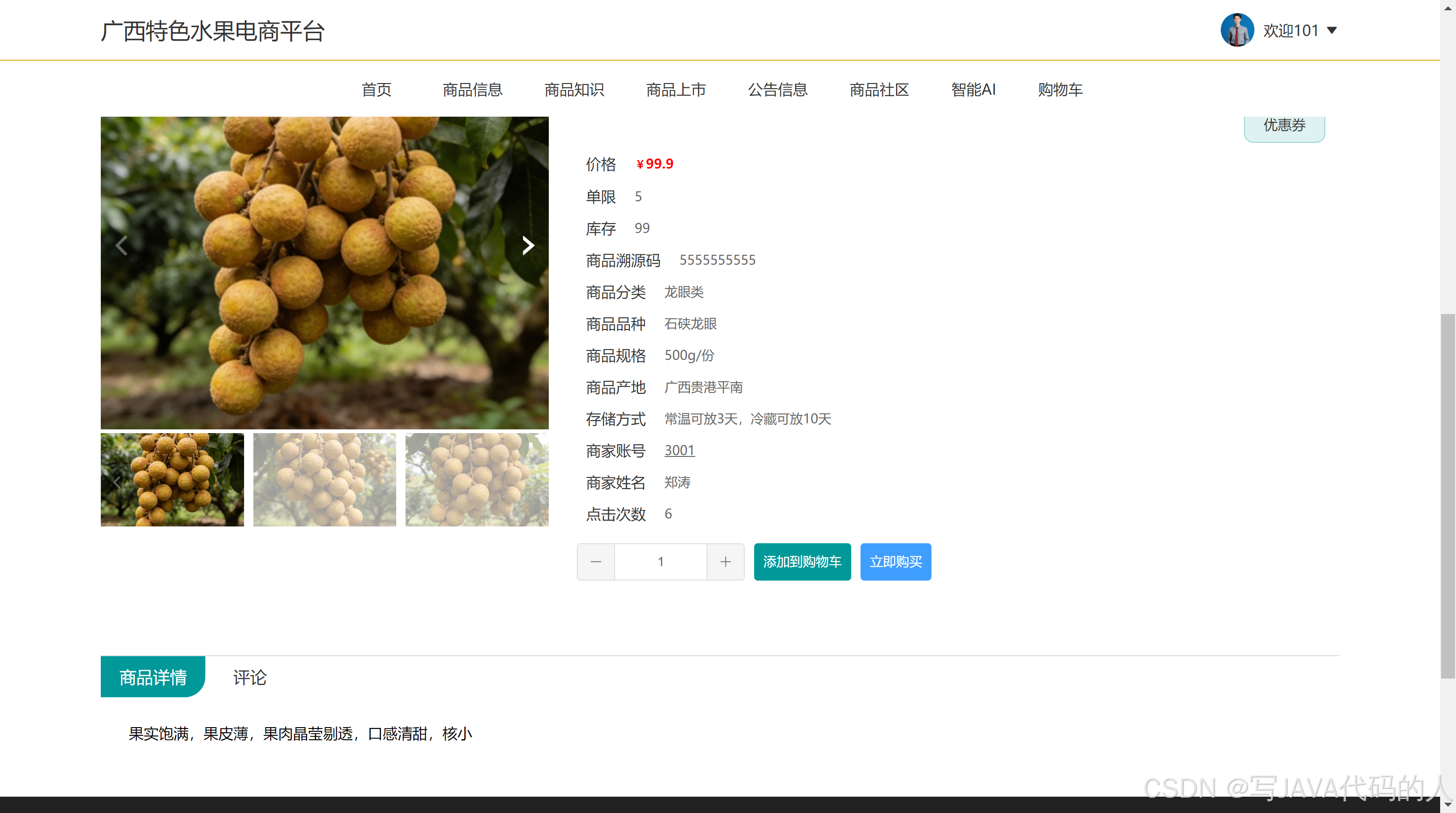
Task: Expand the 欢迎101 account dropdown arrow
Action: 1332,30
